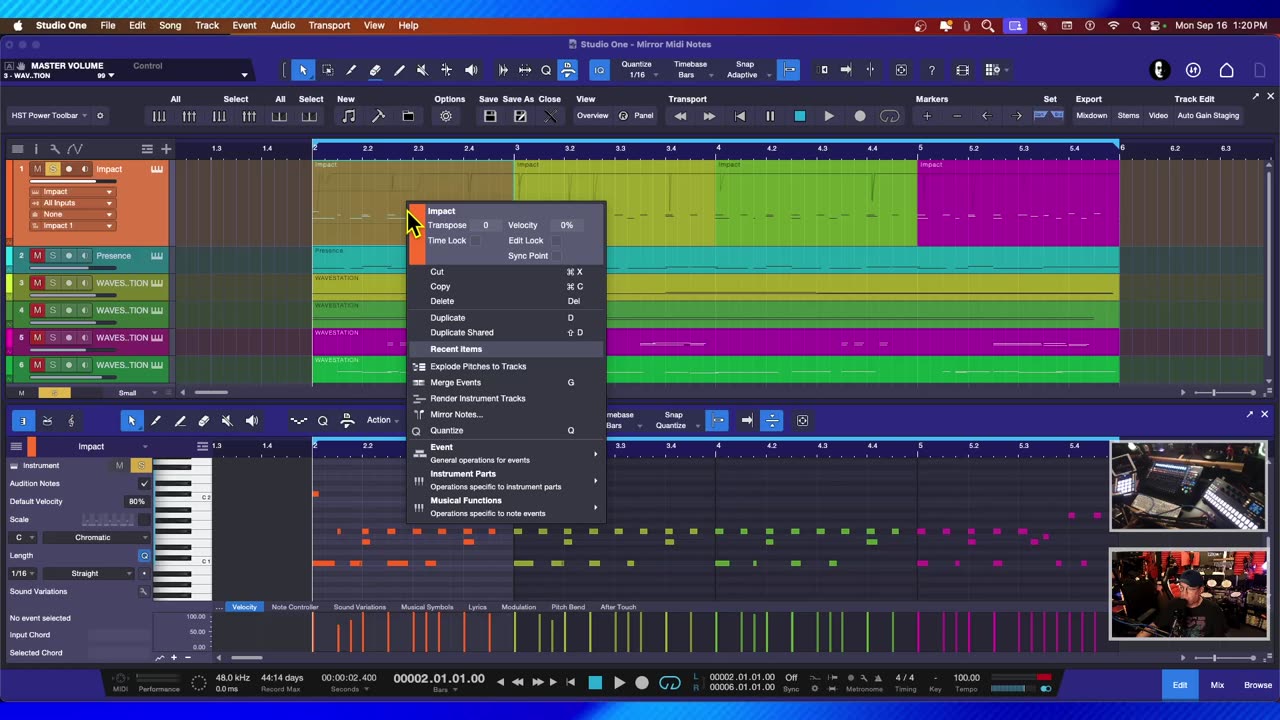Open the video player film icon
The height and width of the screenshot is (720, 1280).
click(x=962, y=70)
